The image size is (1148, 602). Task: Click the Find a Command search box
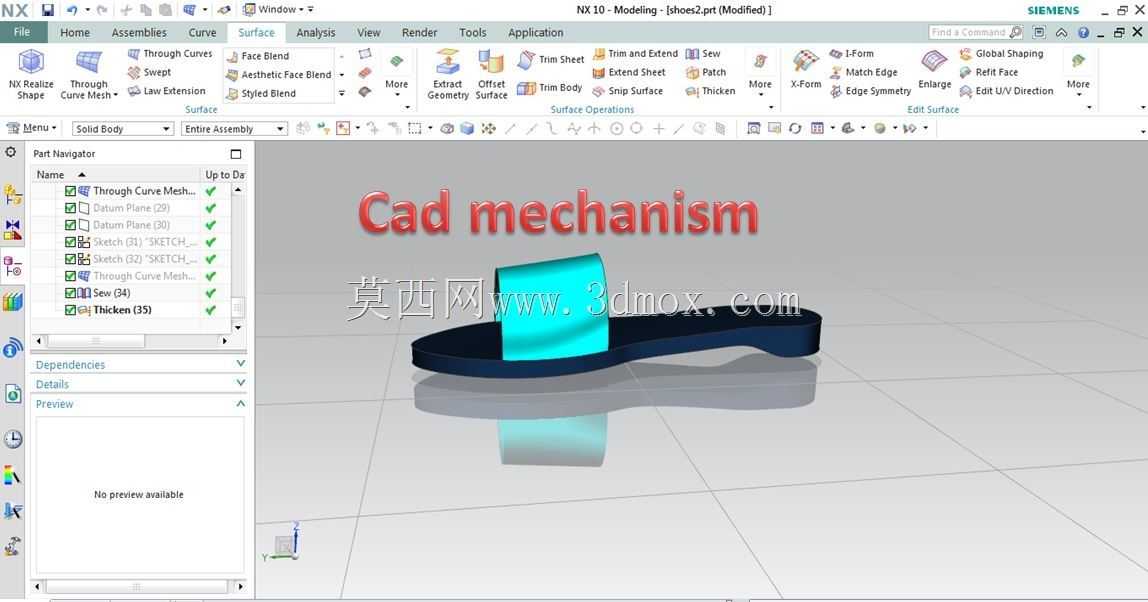pos(975,32)
